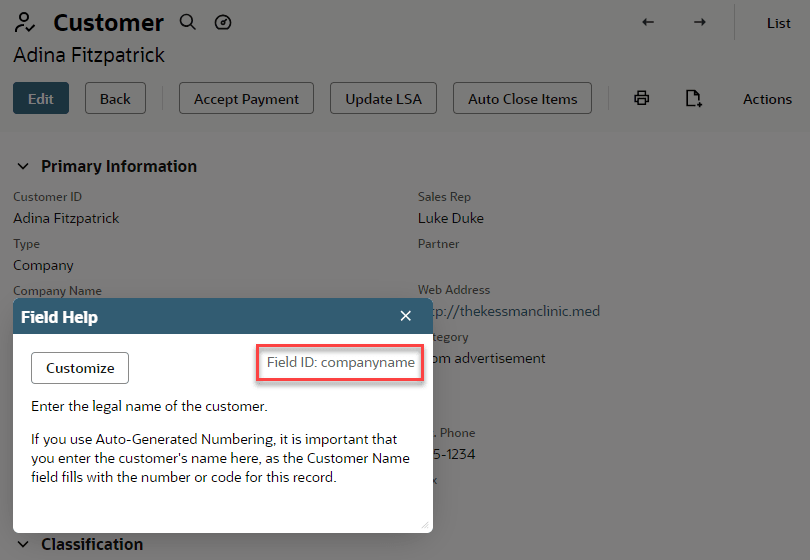This screenshot has width=810, height=560.
Task: Click the Edit button
Action: pyautogui.click(x=41, y=98)
